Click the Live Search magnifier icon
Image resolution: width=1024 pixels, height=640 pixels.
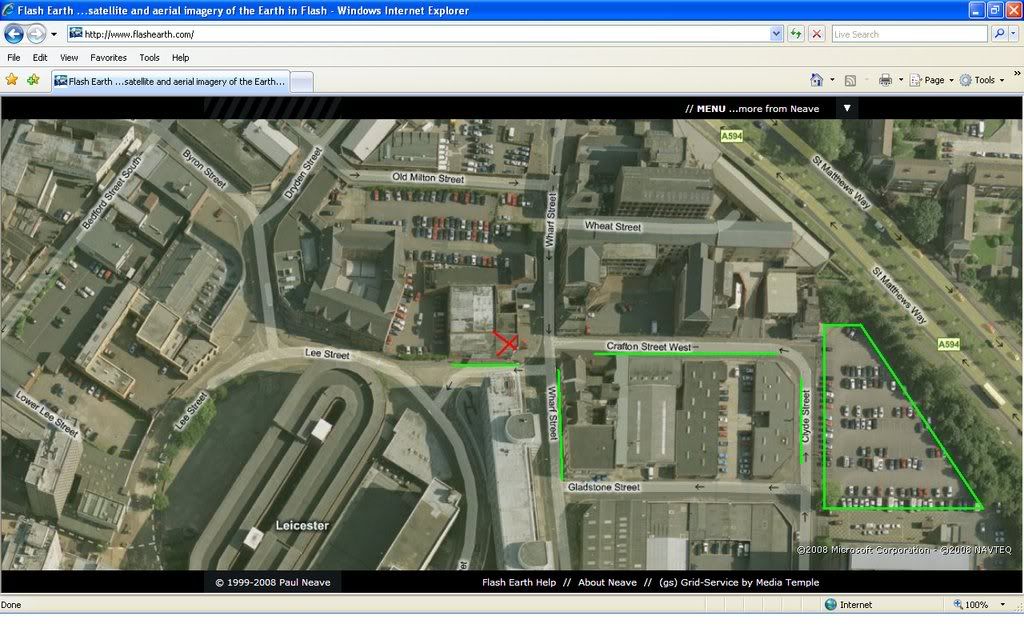(x=999, y=34)
